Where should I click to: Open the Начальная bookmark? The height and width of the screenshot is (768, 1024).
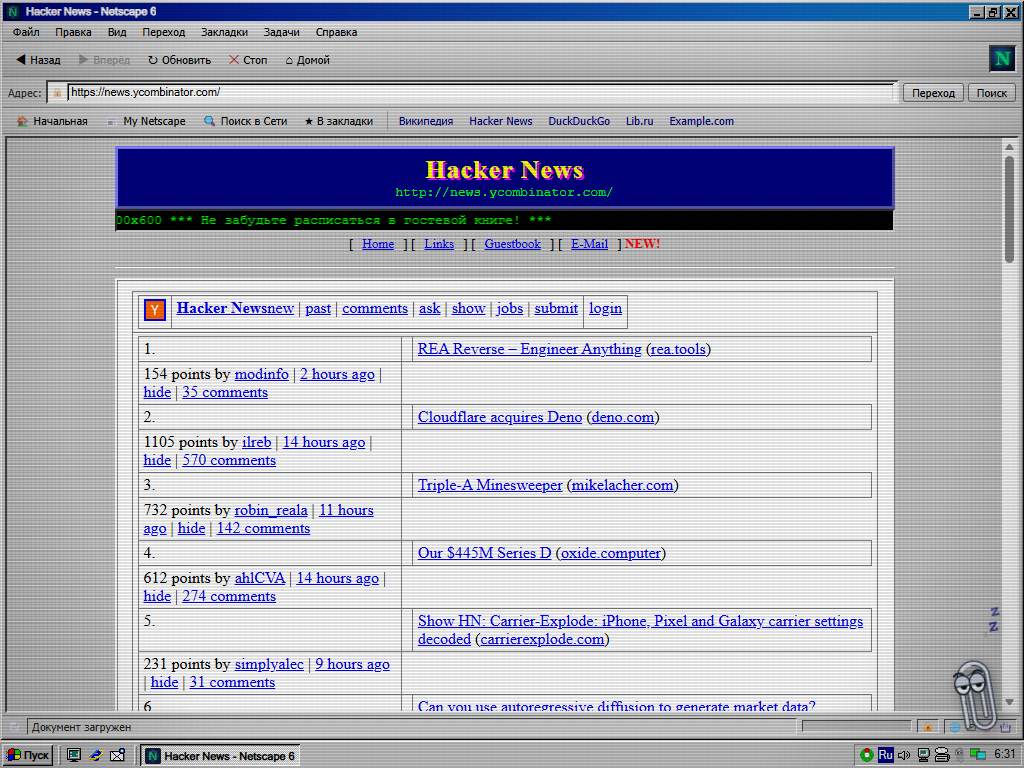[x=52, y=121]
